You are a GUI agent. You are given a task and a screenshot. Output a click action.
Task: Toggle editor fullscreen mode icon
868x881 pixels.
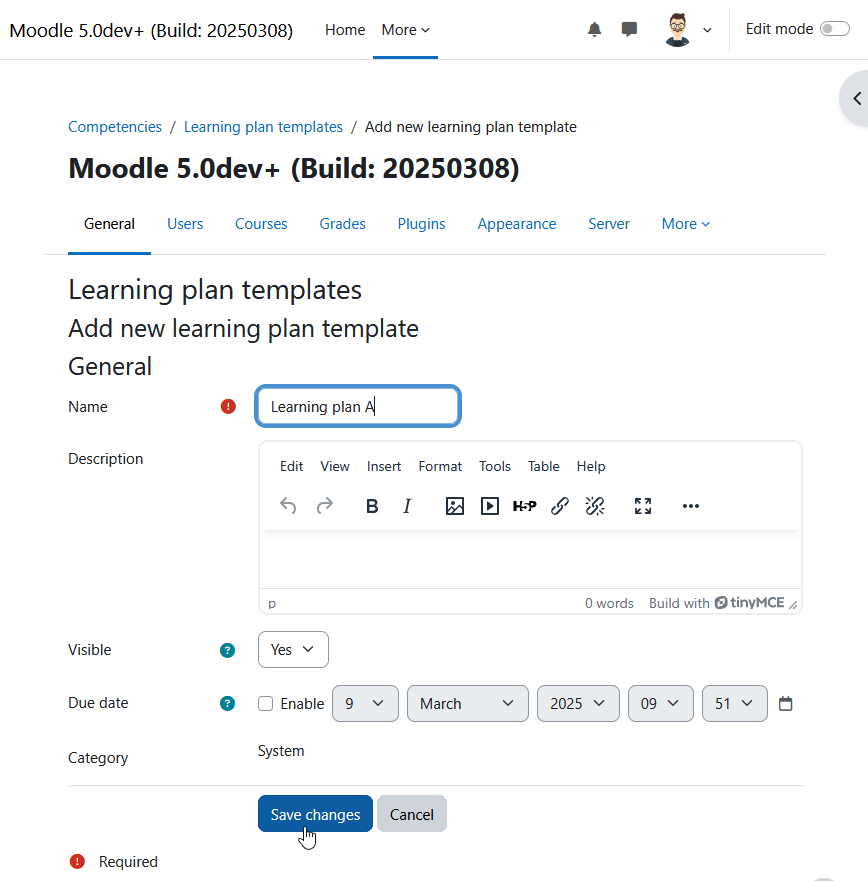pyautogui.click(x=643, y=506)
